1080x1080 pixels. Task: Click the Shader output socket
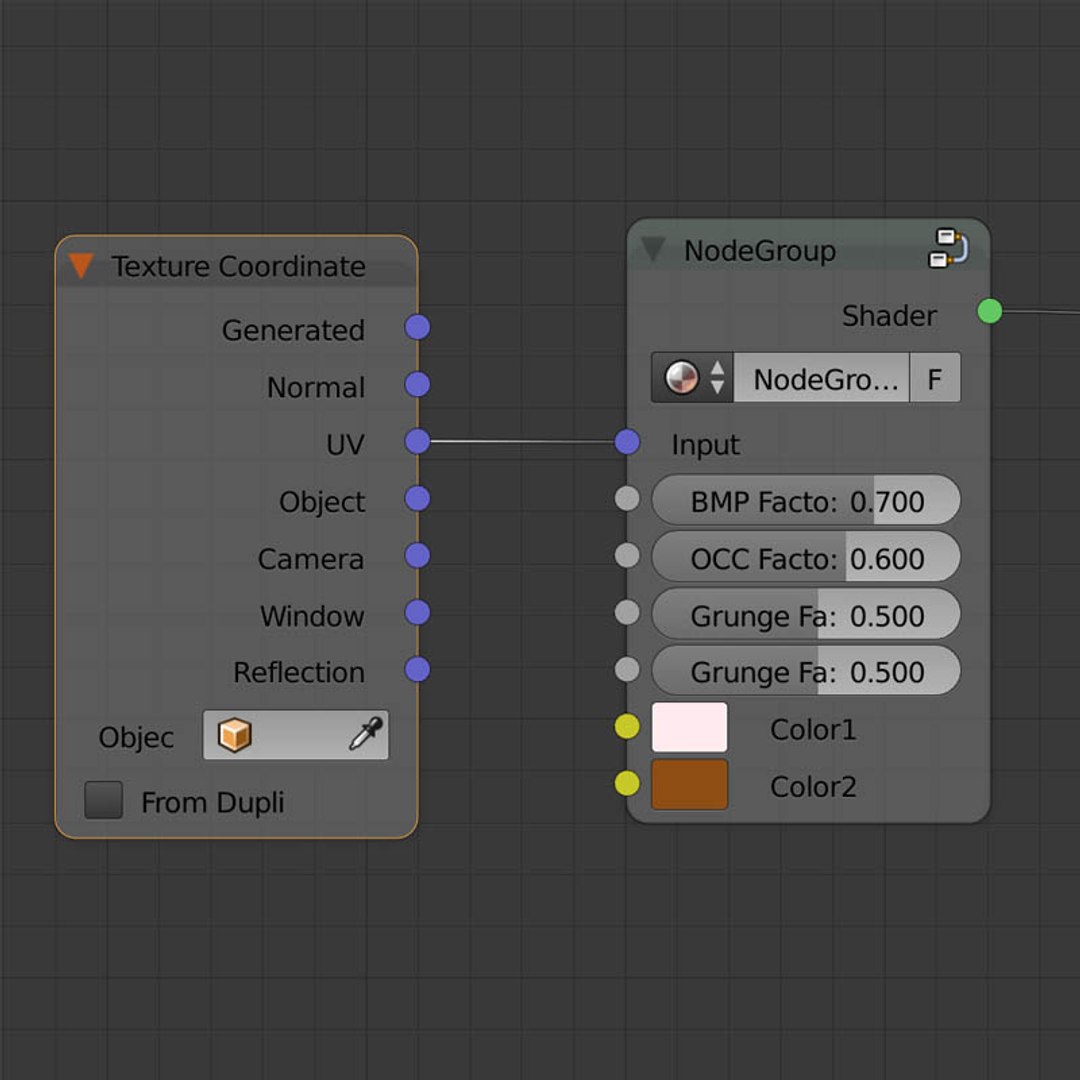click(x=989, y=311)
